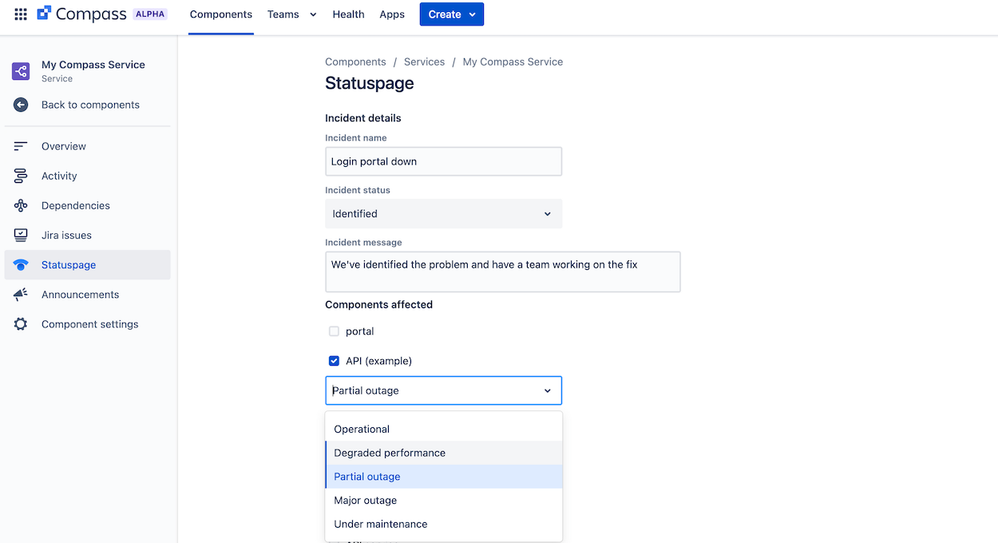
Task: Click the Create button label
Action: 444,15
